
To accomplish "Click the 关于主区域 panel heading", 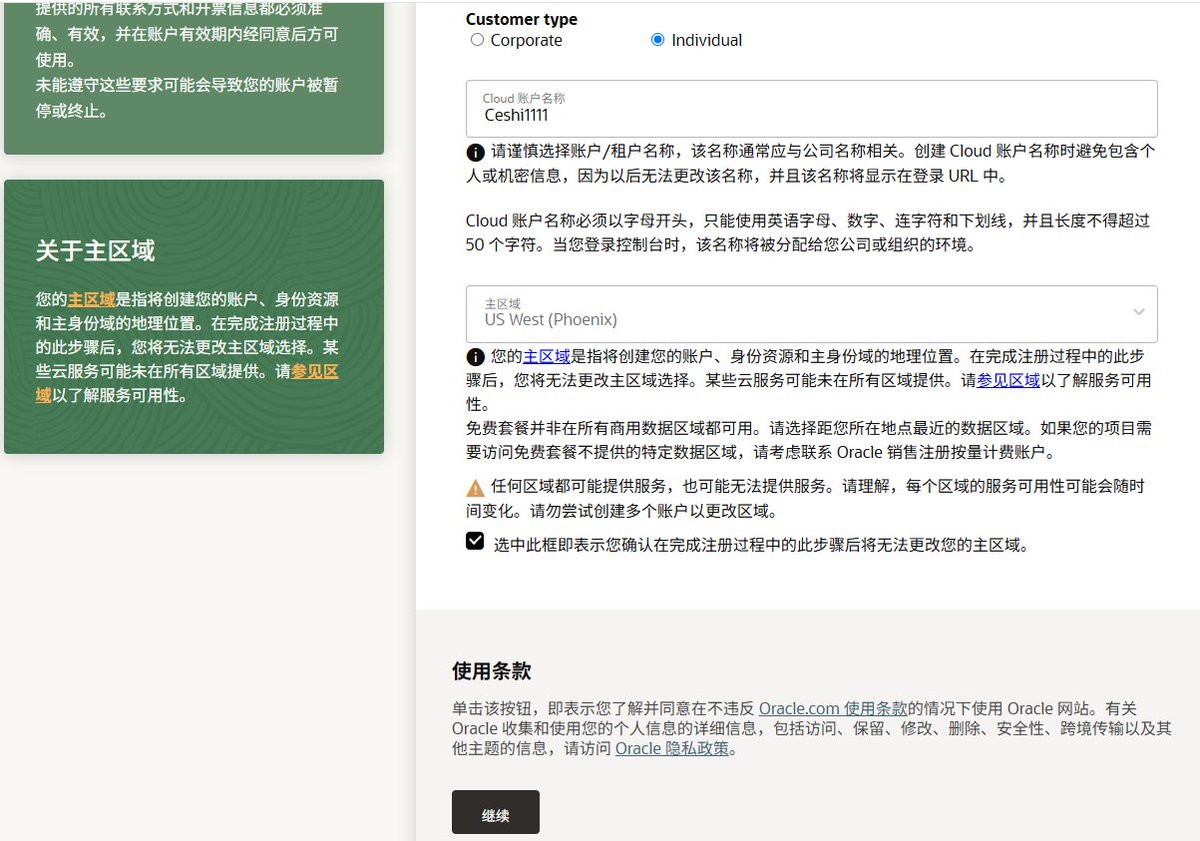I will point(95,250).
